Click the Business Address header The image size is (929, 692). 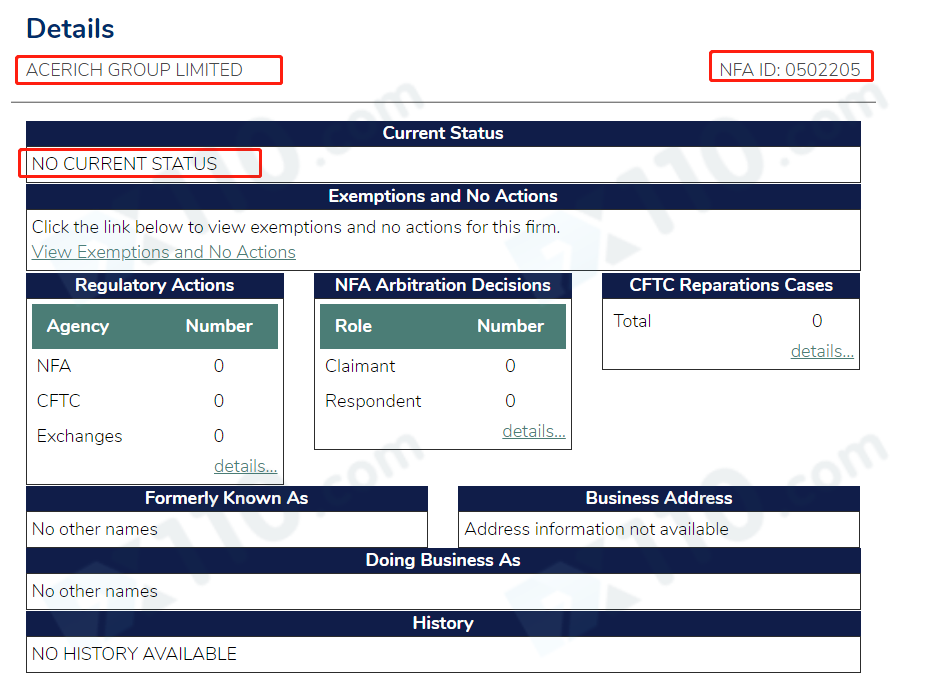pos(659,498)
